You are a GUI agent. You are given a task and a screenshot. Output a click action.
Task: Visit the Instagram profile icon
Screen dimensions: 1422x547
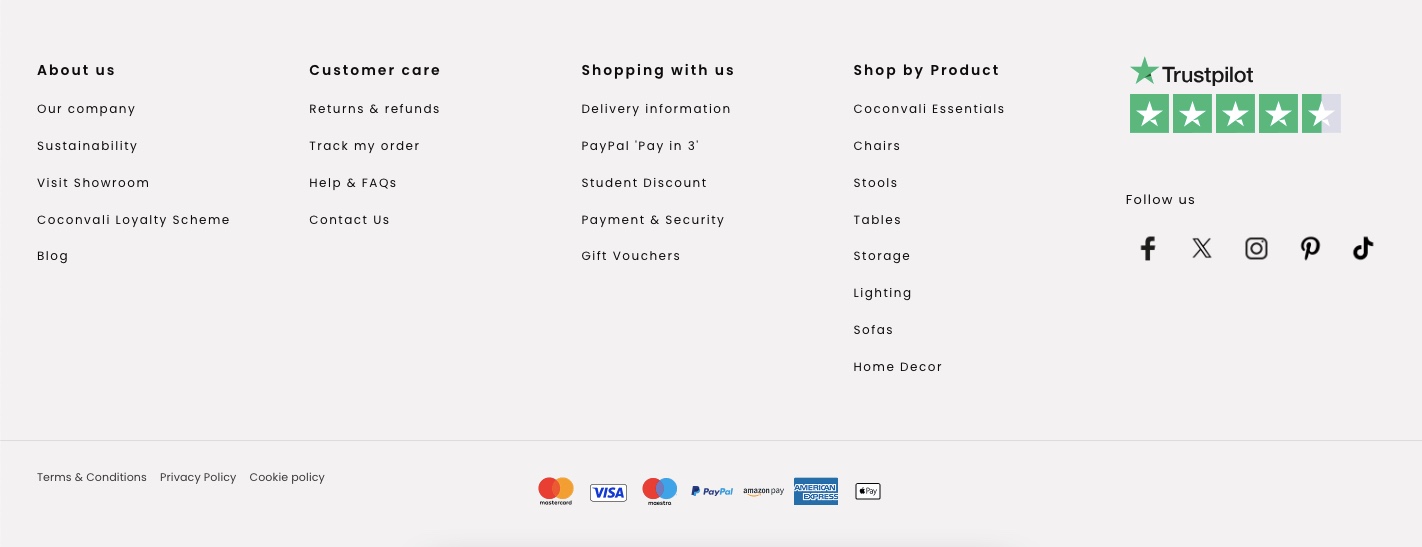pyautogui.click(x=1256, y=249)
